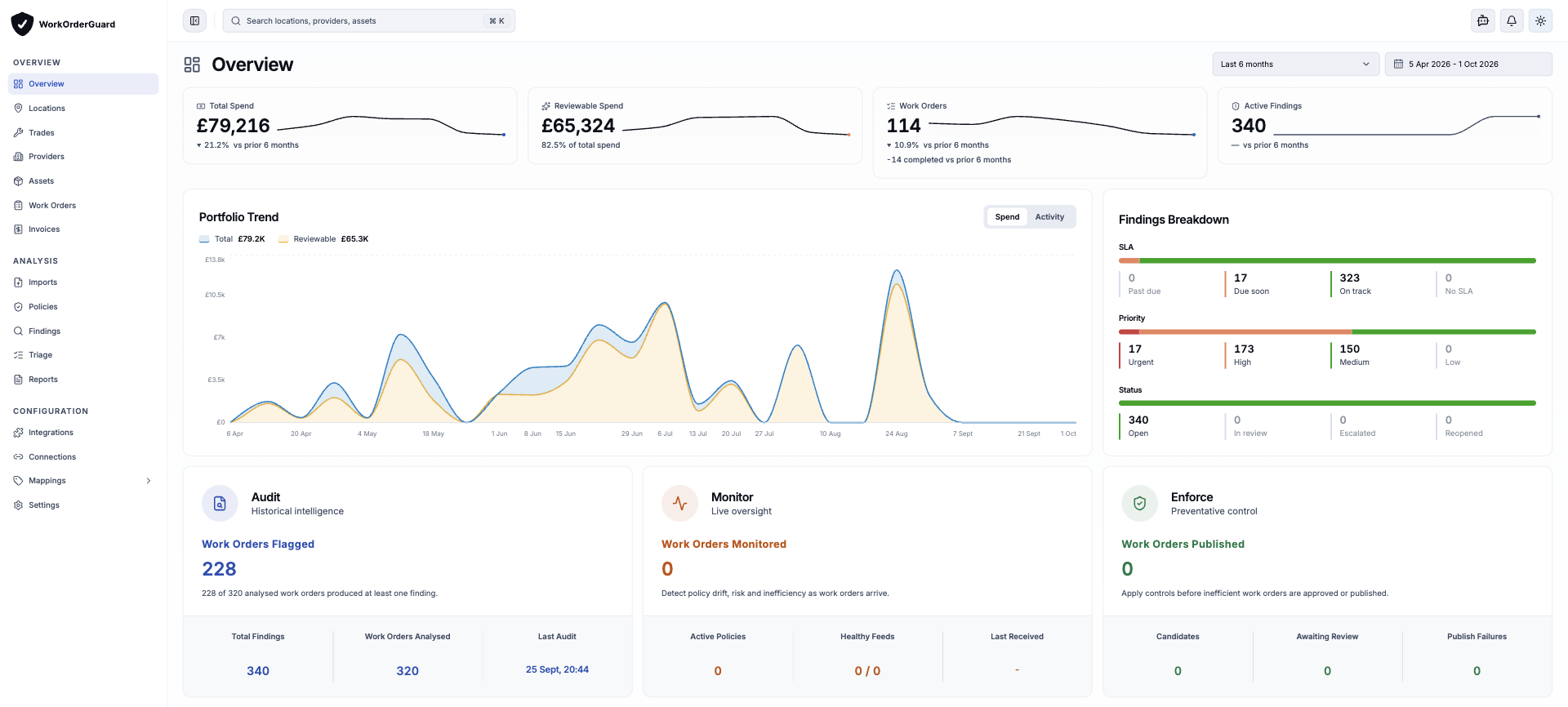The width and height of the screenshot is (1568, 707).
Task: Click the 25 Sept, 20:44 last audit link
Action: (x=557, y=669)
